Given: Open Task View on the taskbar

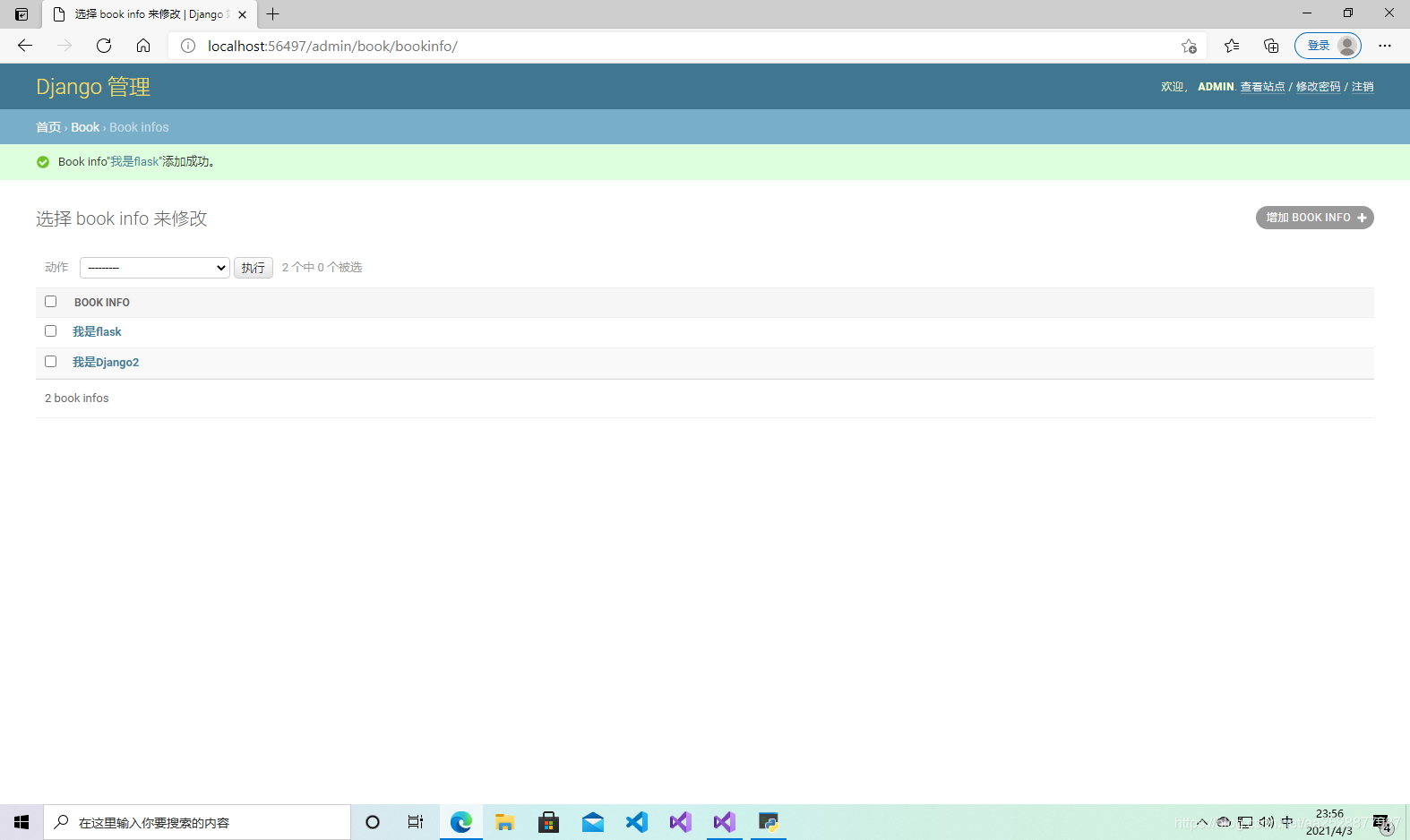Looking at the screenshot, I should click(416, 822).
